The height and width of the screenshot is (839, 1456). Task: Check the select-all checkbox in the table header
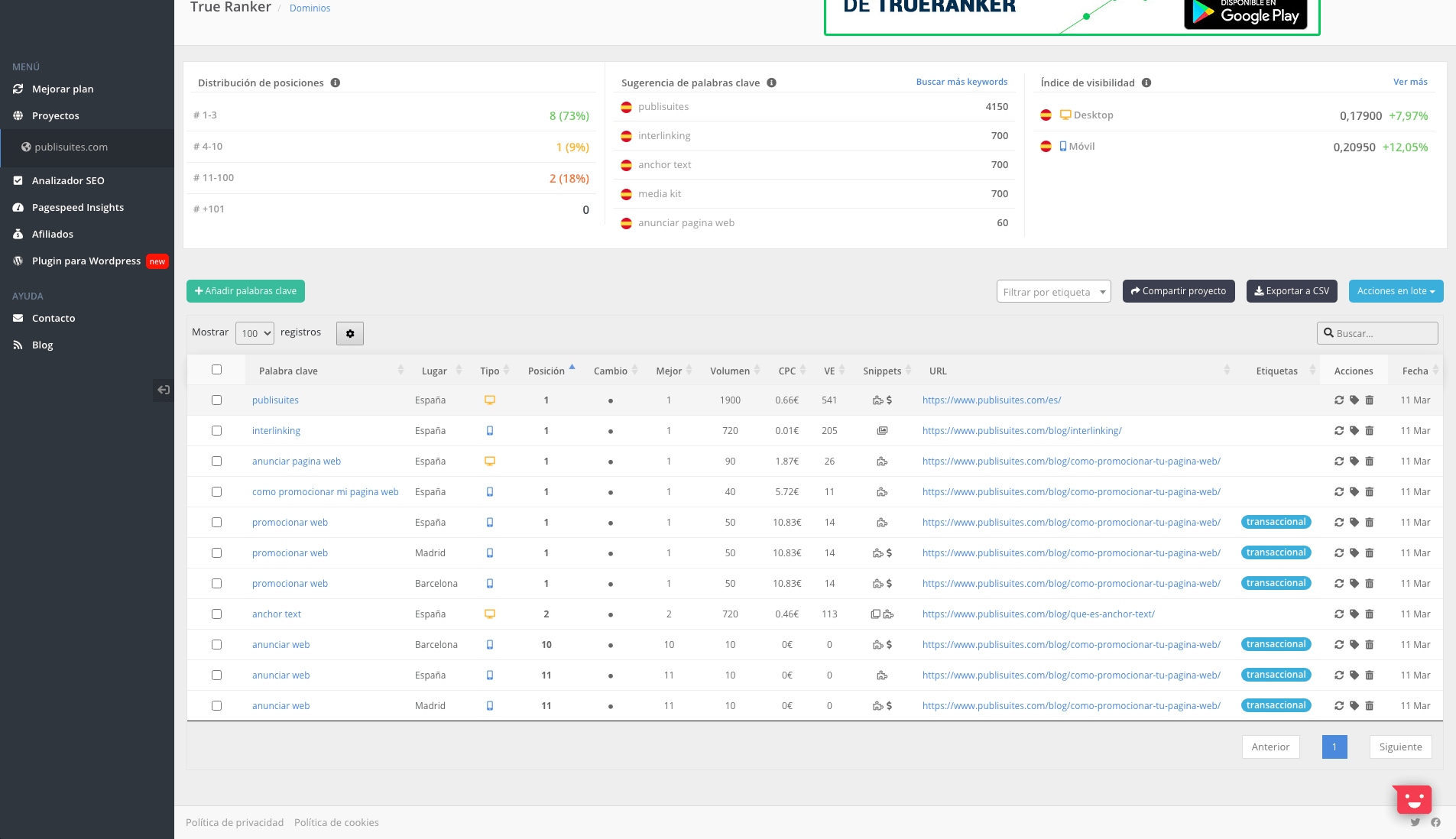(x=216, y=369)
